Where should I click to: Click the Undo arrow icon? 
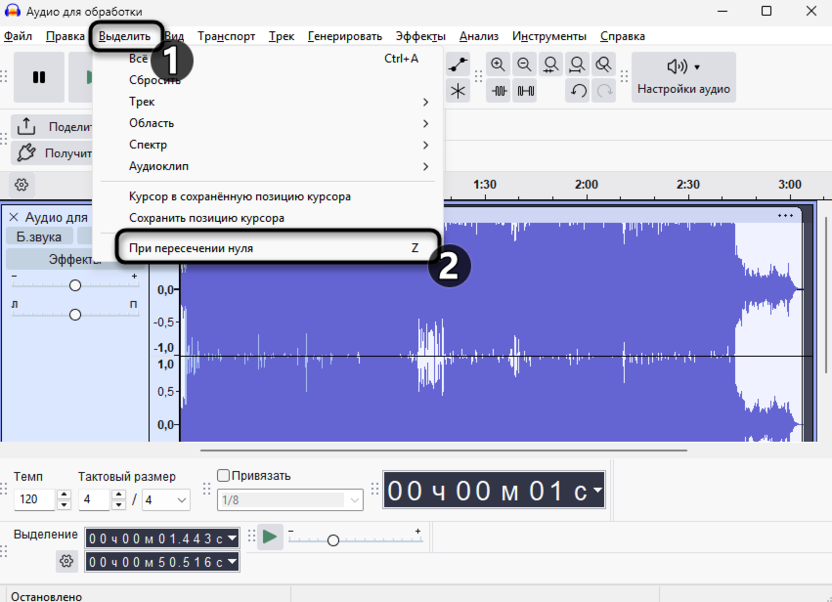coord(578,91)
